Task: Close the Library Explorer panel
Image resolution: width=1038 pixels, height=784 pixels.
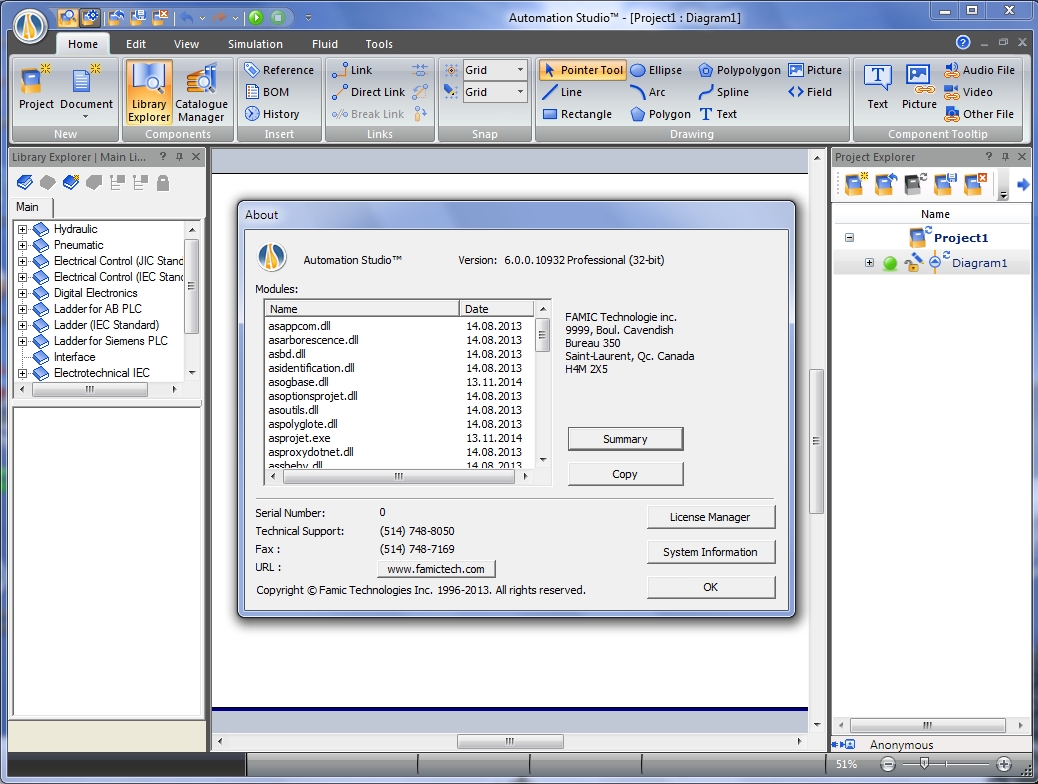Action: [x=196, y=157]
